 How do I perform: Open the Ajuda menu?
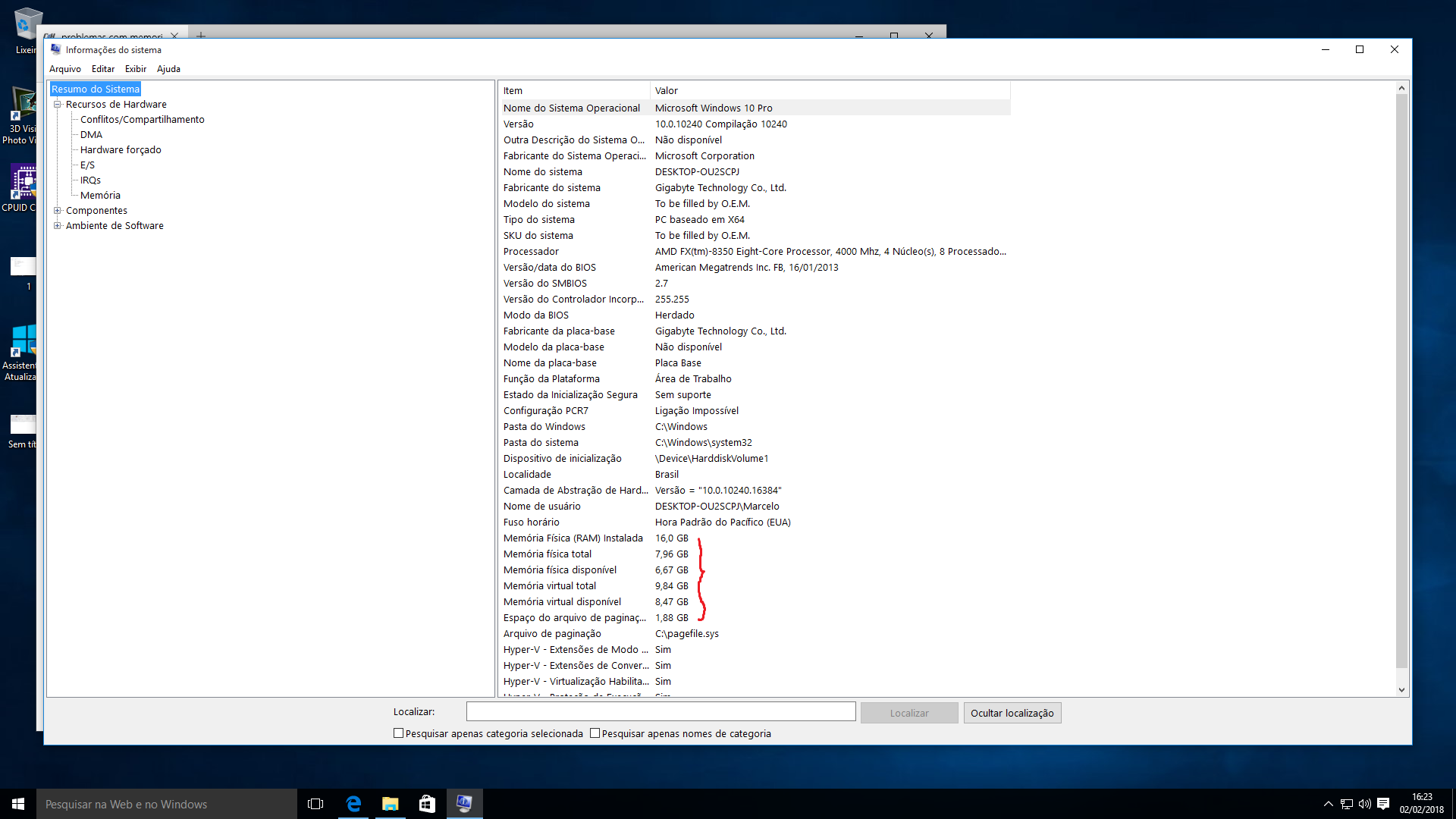168,69
